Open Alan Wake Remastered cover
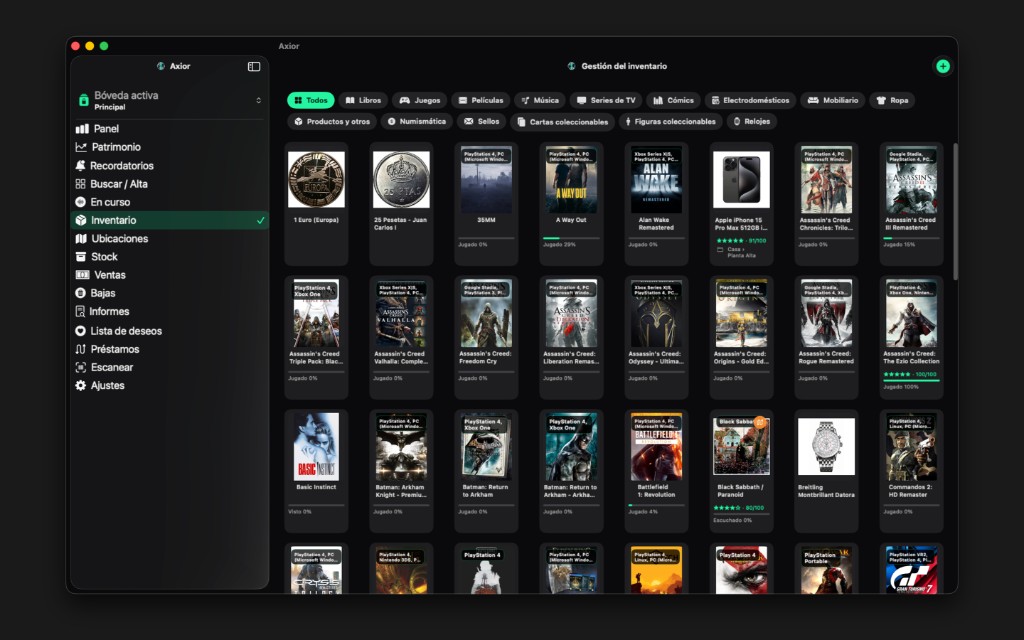Screen dimensions: 1024x640 (x=656, y=180)
